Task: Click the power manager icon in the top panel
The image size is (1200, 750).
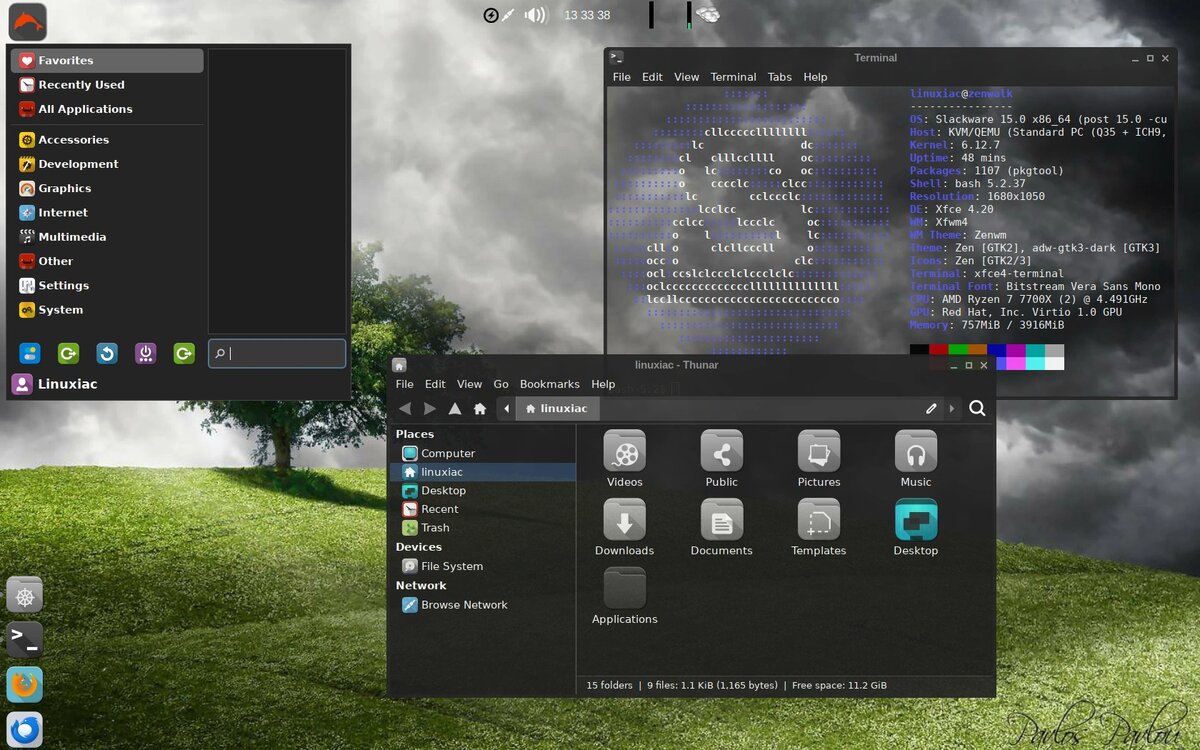Action: 491,15
